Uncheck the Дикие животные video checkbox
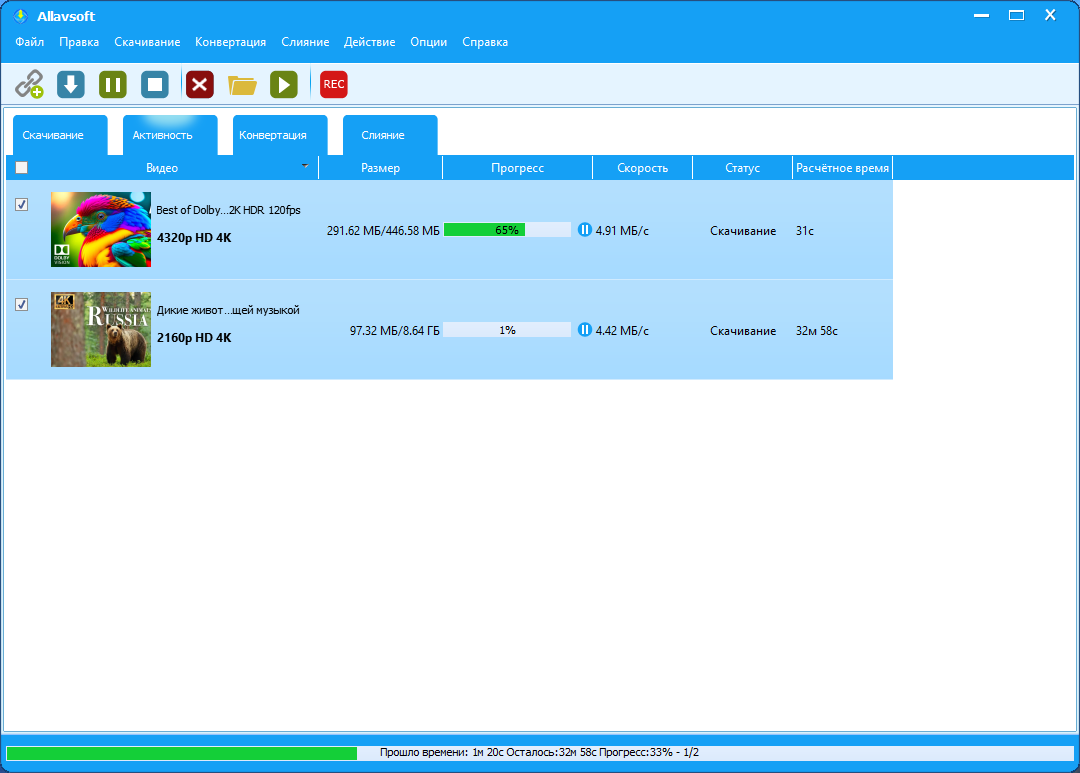Screen dimensions: 1080x773 [x=21, y=305]
